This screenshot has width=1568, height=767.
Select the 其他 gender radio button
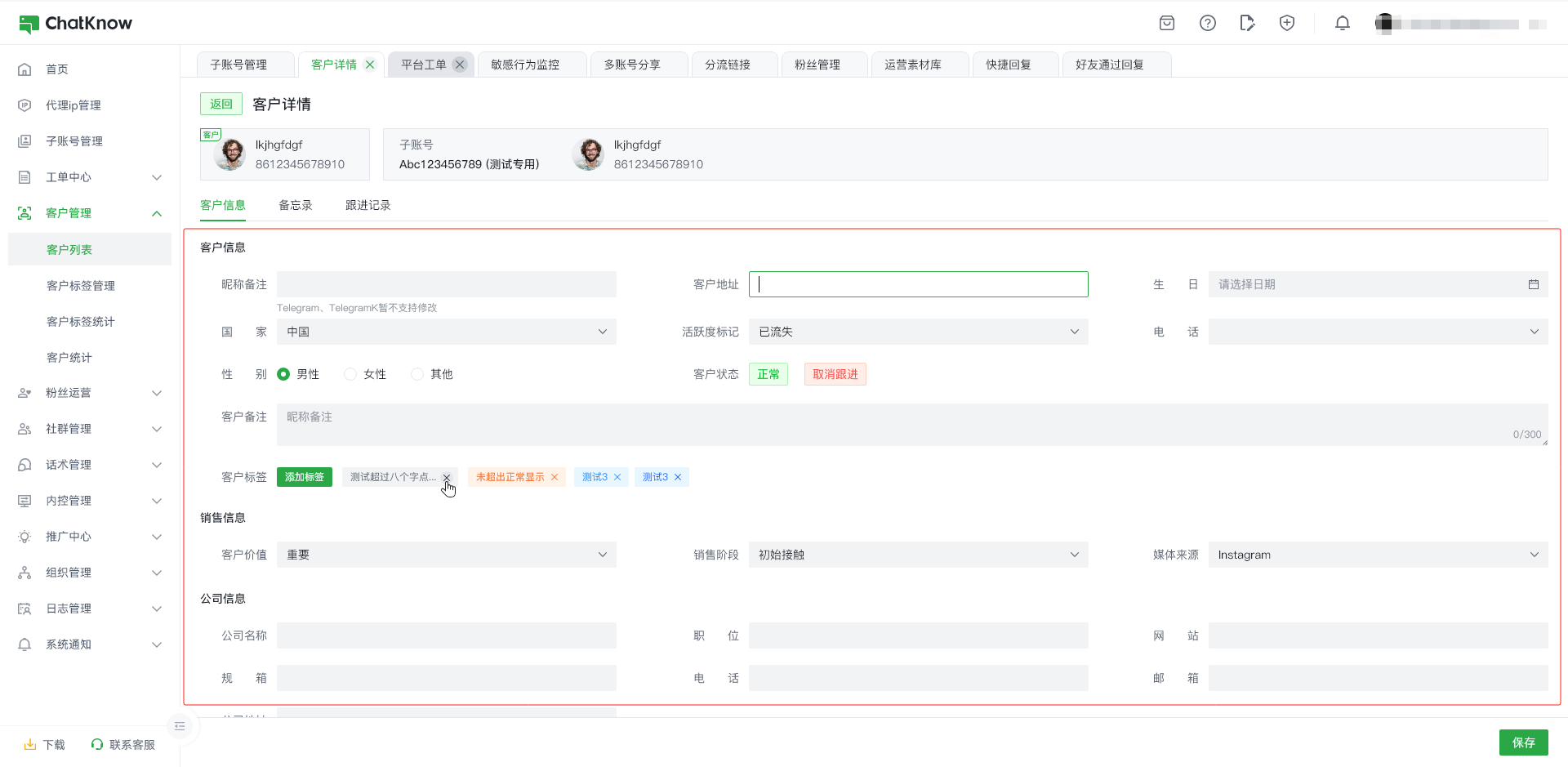point(417,374)
